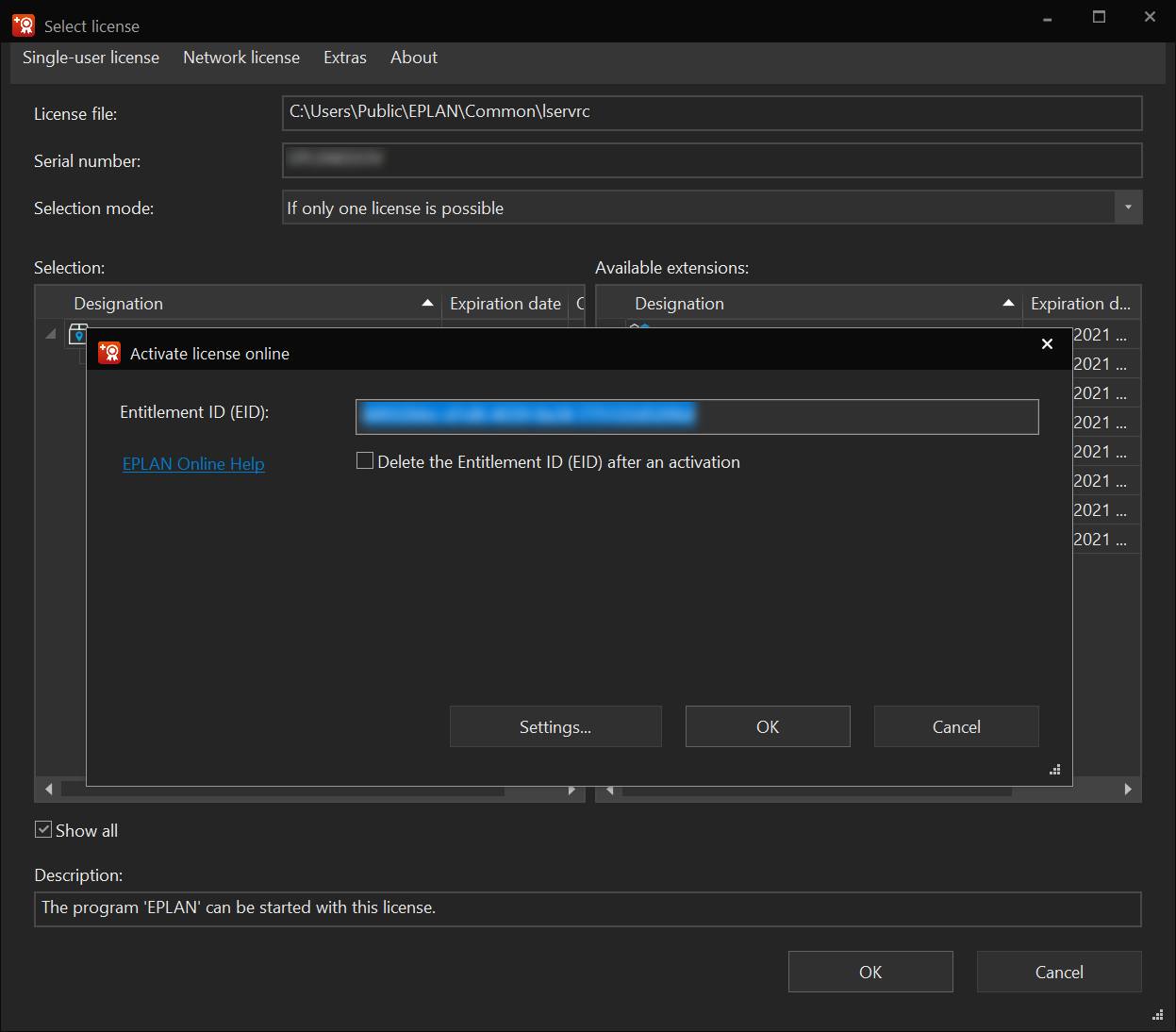Click the Entitlement ID (EID) input field
Image resolution: width=1176 pixels, height=1032 pixels.
click(x=696, y=416)
